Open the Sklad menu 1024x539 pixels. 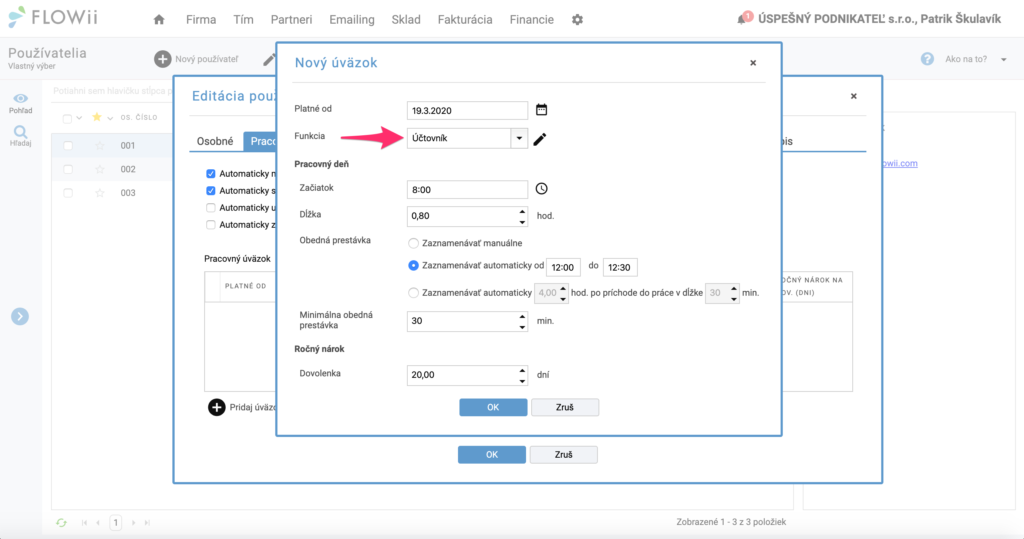pyautogui.click(x=406, y=20)
